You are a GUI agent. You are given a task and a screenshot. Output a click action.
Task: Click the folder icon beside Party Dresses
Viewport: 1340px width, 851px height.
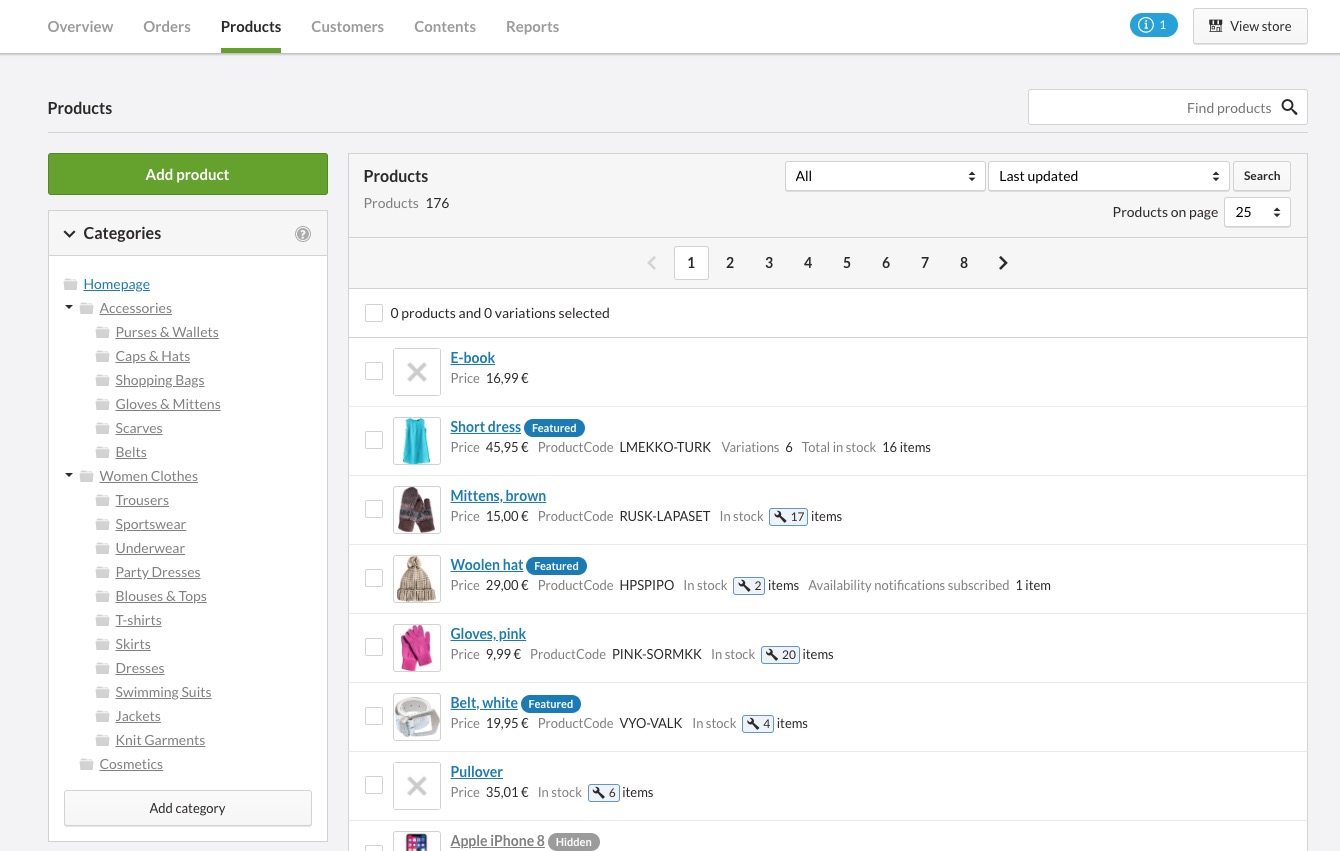(102, 573)
